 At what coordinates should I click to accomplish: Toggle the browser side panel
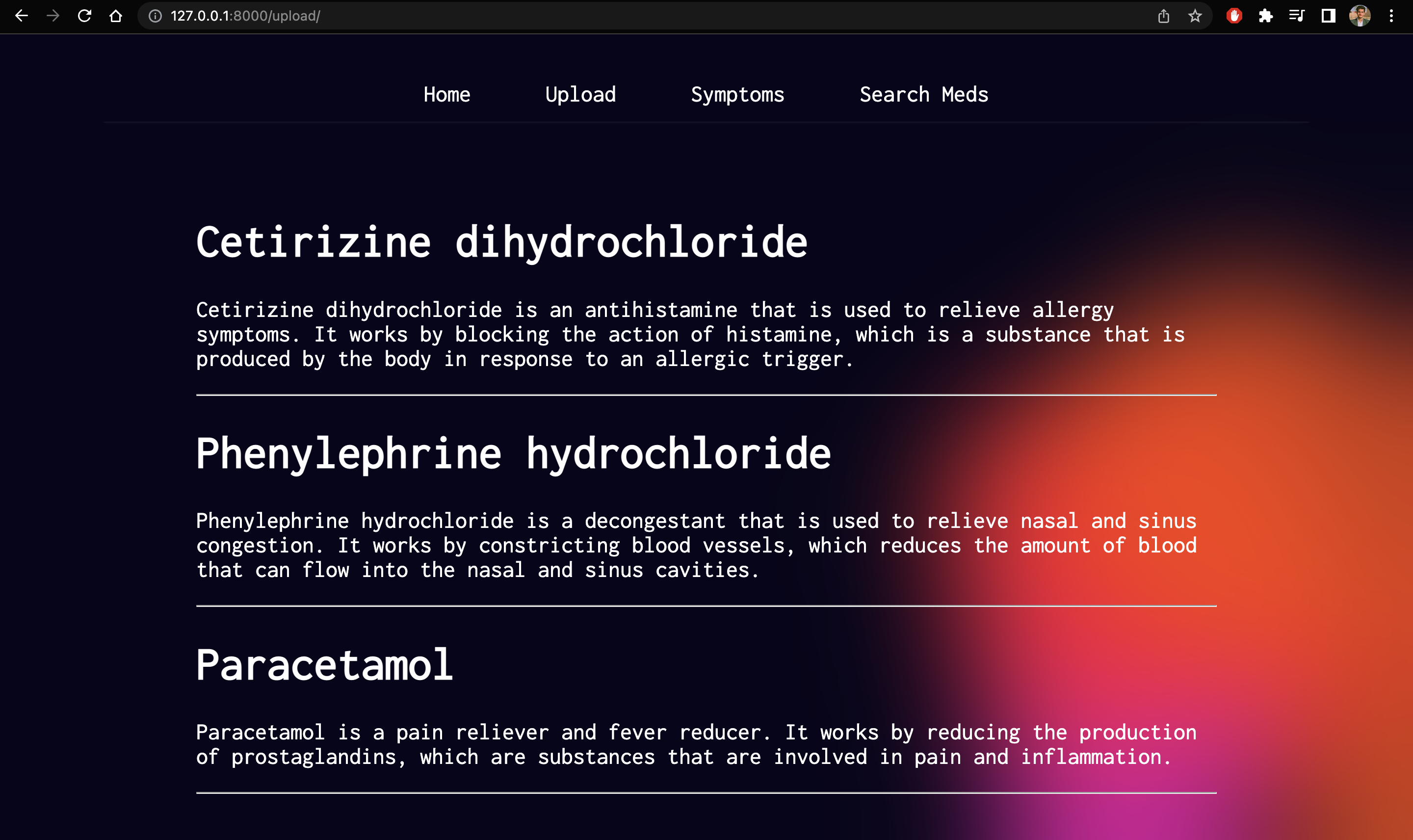[1329, 16]
